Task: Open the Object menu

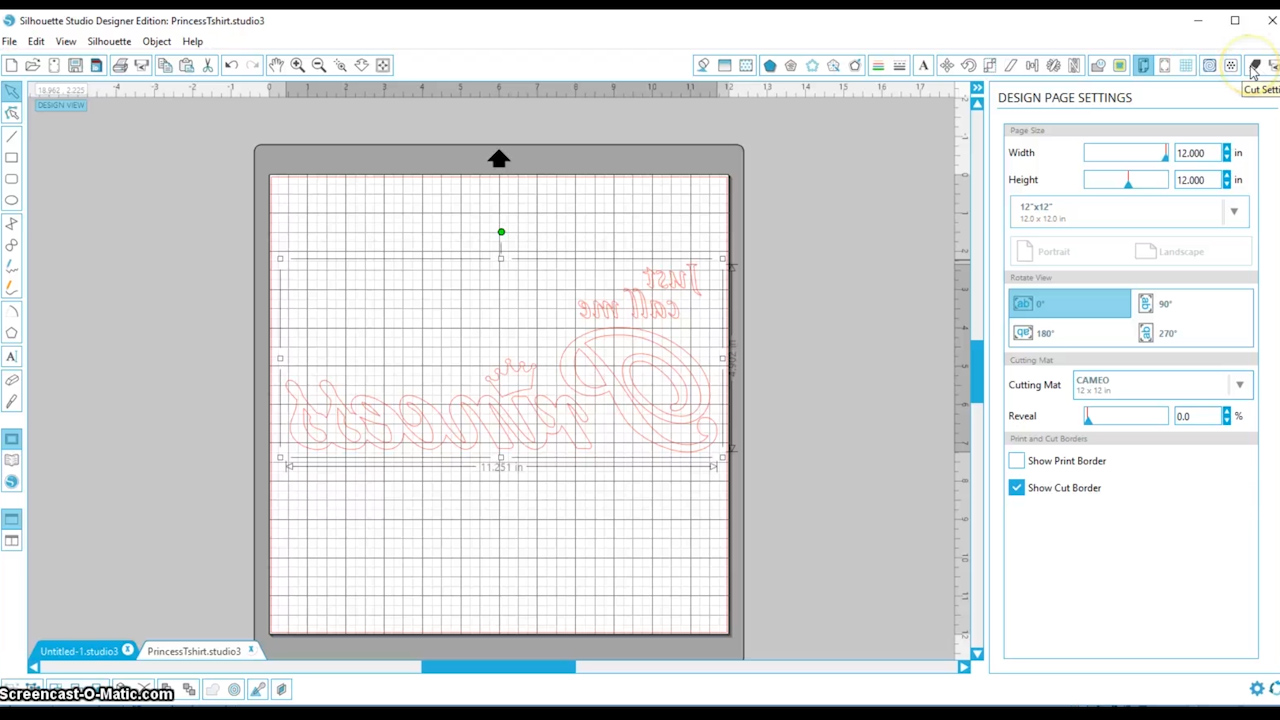Action: pos(157,42)
